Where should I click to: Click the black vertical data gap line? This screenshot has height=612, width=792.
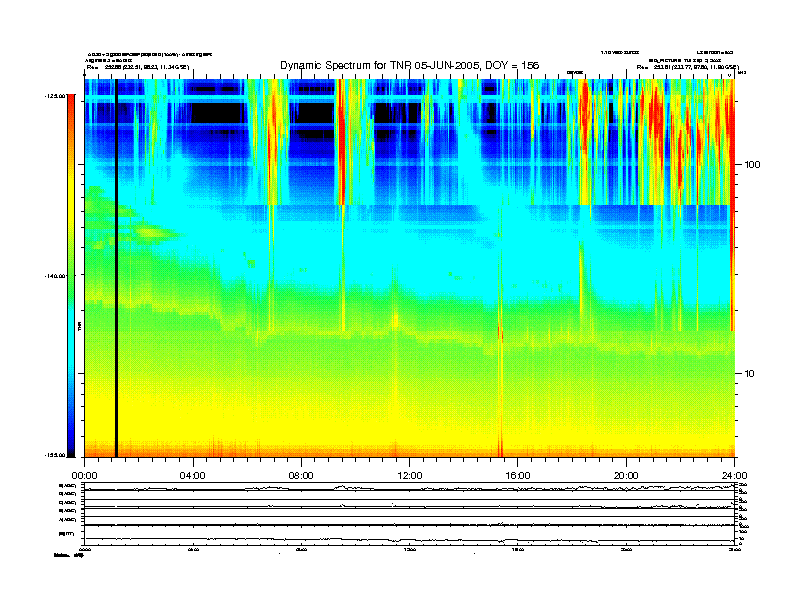tap(116, 268)
